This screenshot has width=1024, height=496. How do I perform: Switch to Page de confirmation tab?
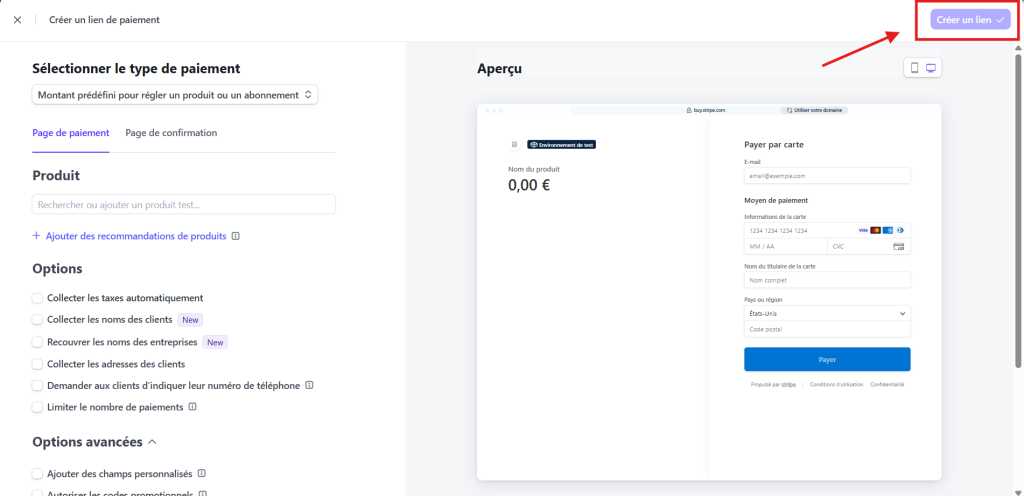click(171, 133)
